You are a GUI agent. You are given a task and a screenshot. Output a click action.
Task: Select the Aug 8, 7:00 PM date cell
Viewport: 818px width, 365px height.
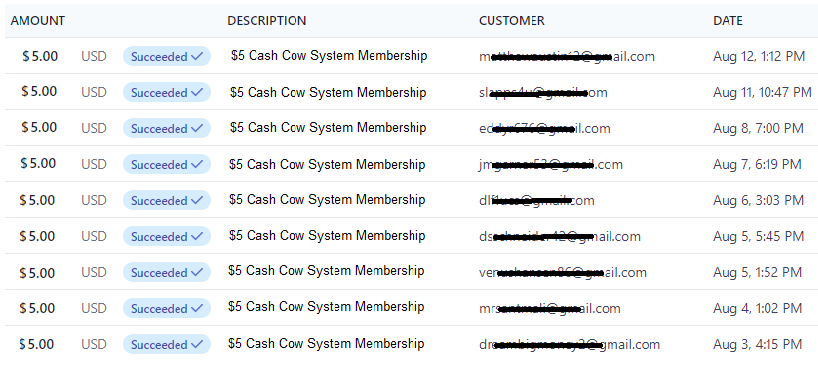pyautogui.click(x=759, y=128)
